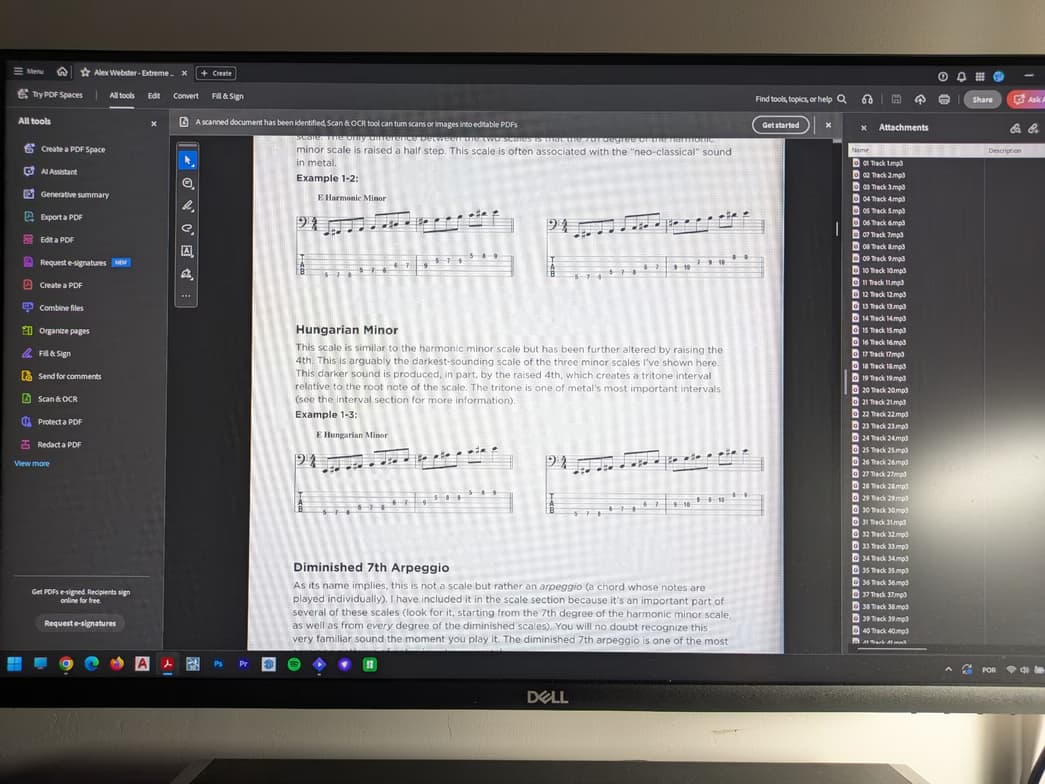Viewport: 1045px width, 784px height.
Task: Open the comment tool in the toolbar
Action: 187,183
